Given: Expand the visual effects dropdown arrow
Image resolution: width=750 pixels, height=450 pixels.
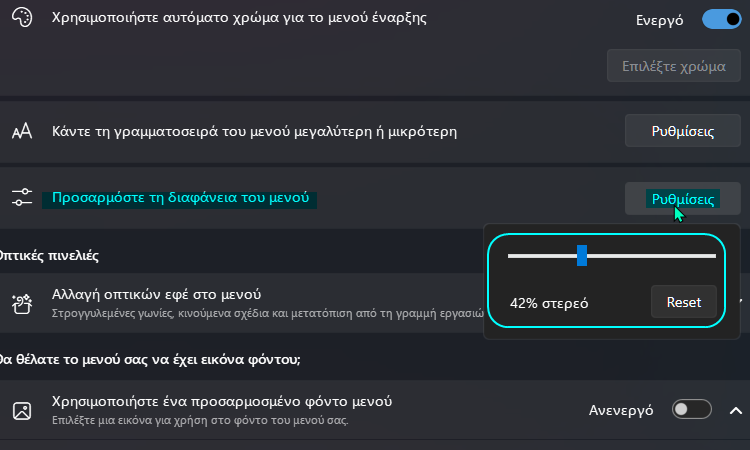Looking at the screenshot, I should [x=741, y=301].
